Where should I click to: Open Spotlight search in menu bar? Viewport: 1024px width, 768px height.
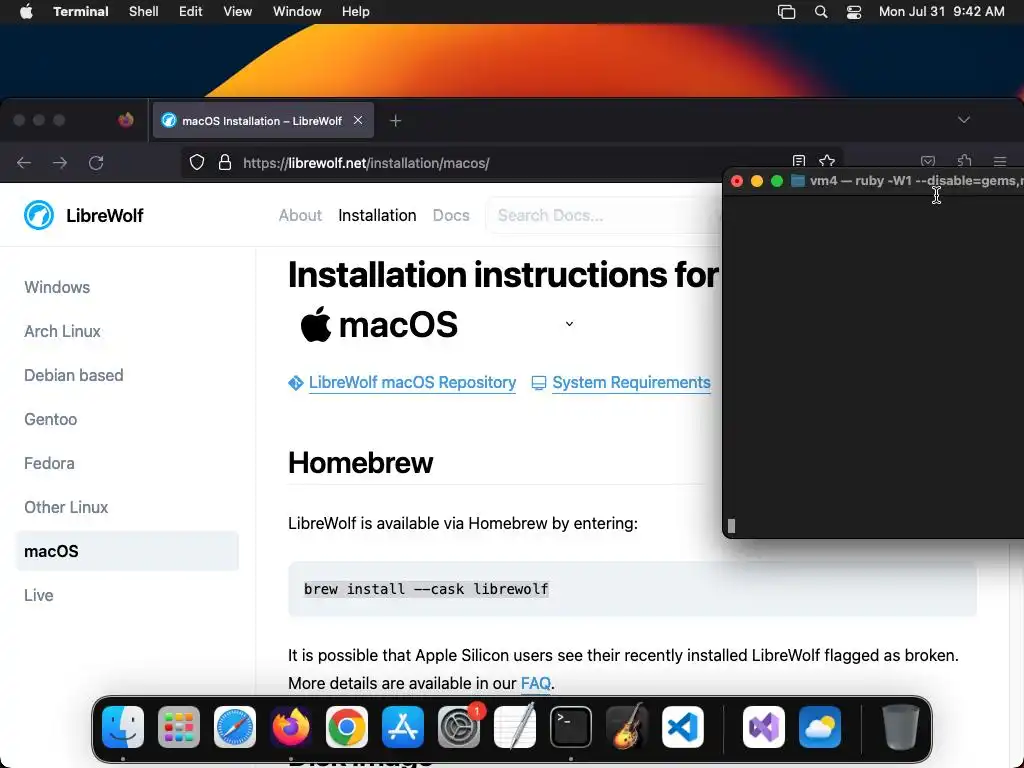[821, 12]
